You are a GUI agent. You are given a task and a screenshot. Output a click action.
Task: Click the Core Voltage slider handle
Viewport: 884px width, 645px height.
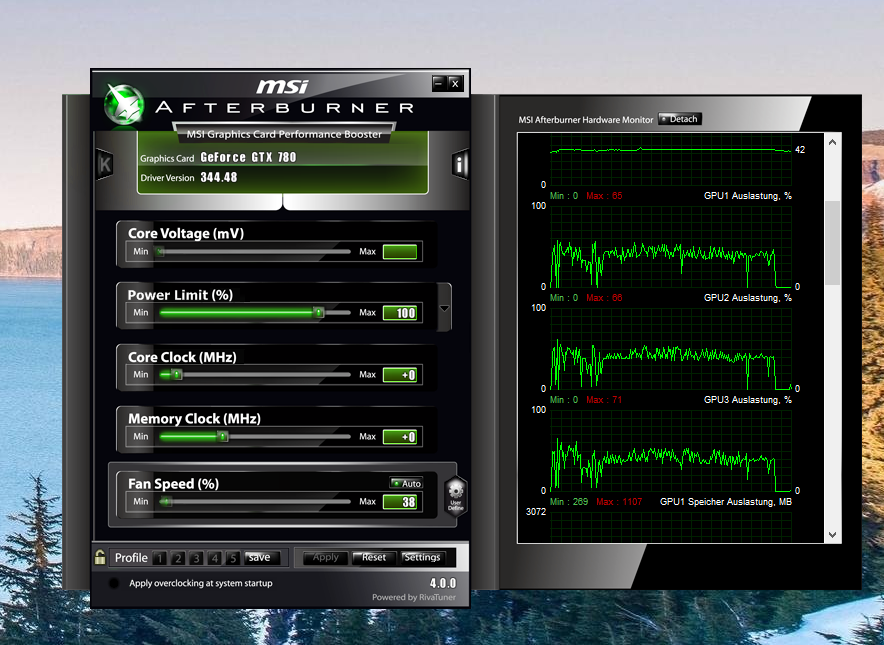(x=161, y=251)
